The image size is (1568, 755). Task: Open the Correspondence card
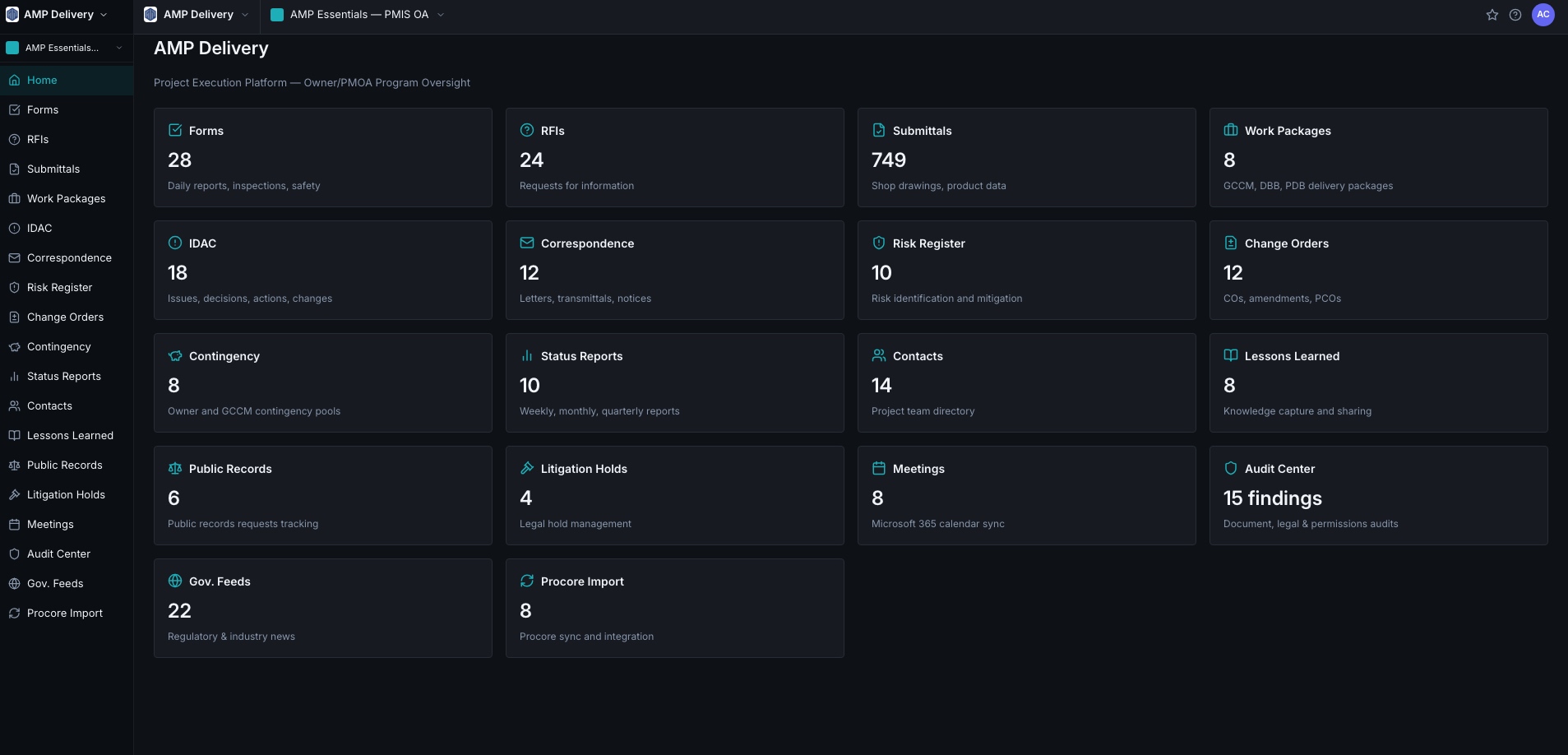pos(675,270)
